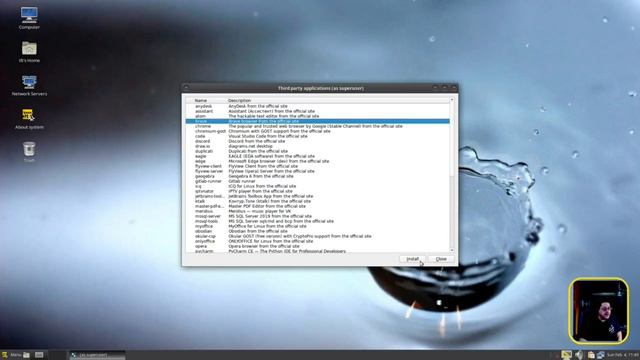
Task: Select the code (Visual Studio Code) row
Action: 318,136
